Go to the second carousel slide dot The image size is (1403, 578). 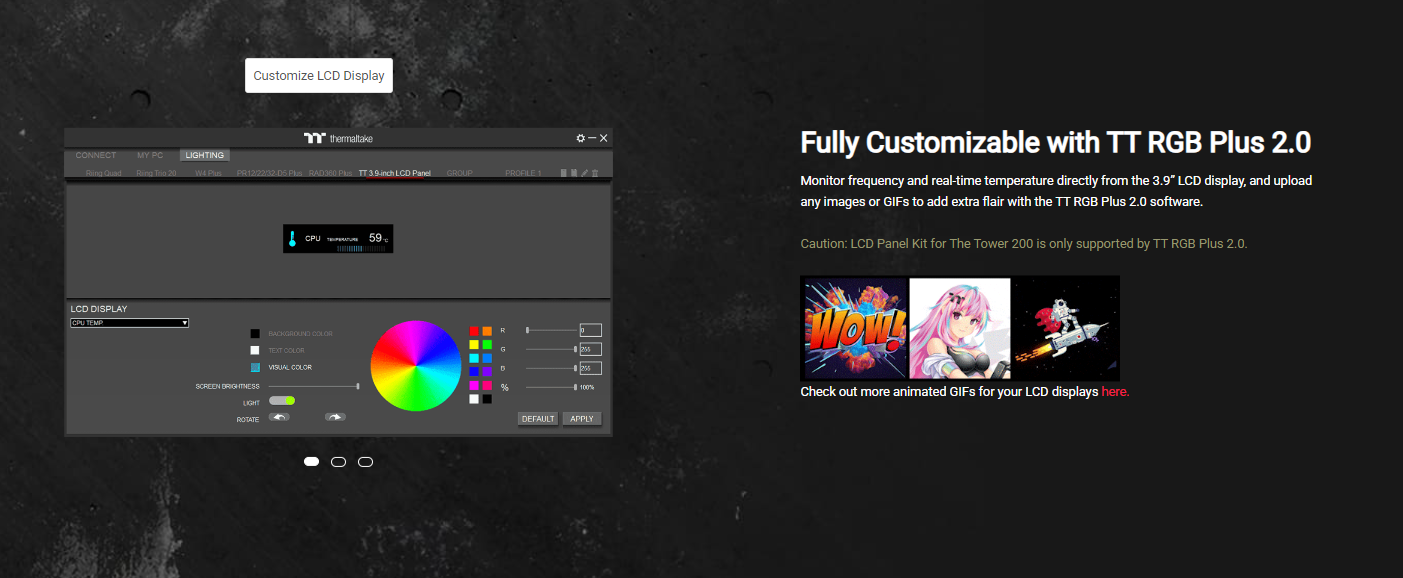tap(338, 461)
